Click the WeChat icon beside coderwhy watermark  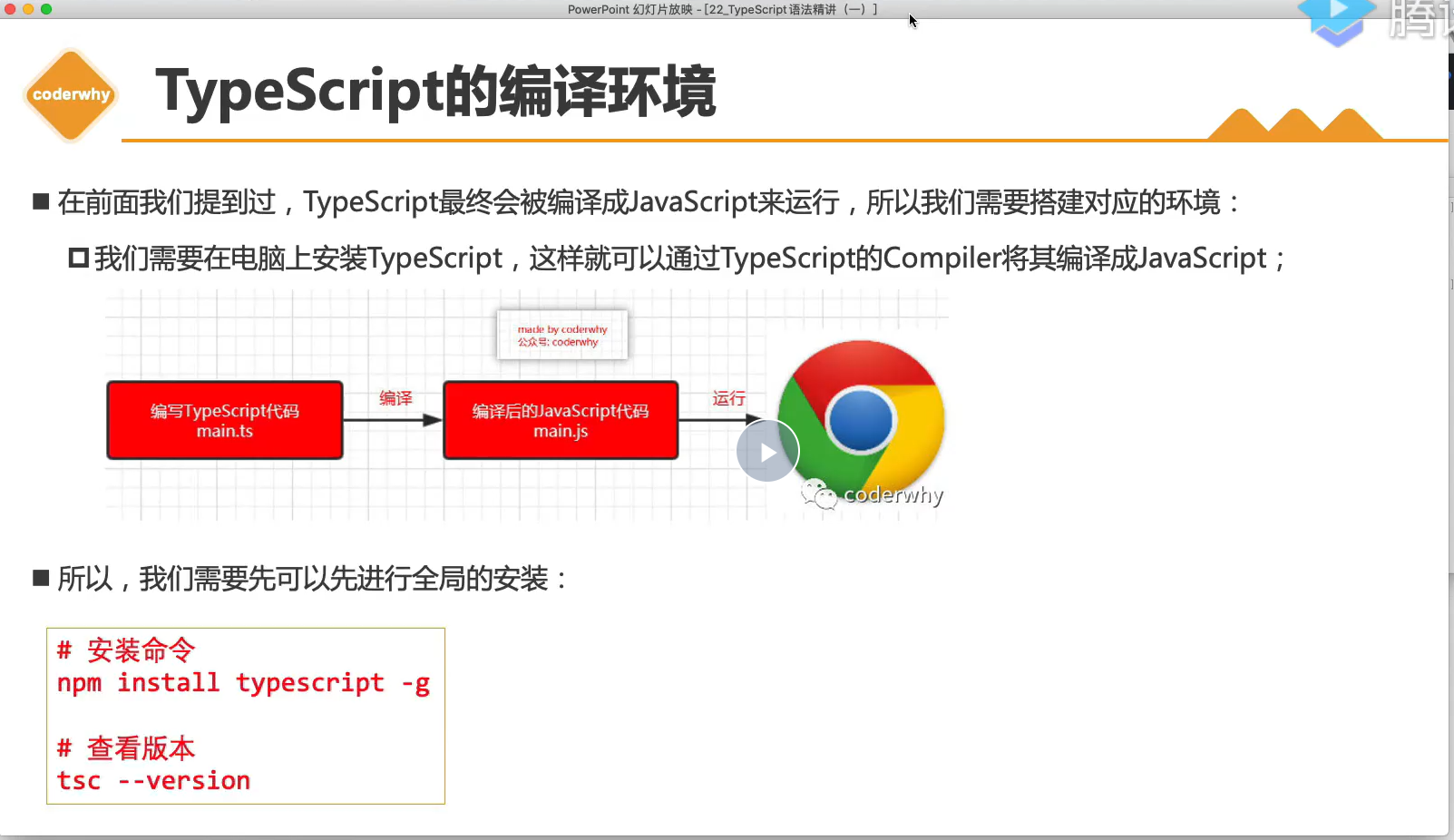coord(818,493)
